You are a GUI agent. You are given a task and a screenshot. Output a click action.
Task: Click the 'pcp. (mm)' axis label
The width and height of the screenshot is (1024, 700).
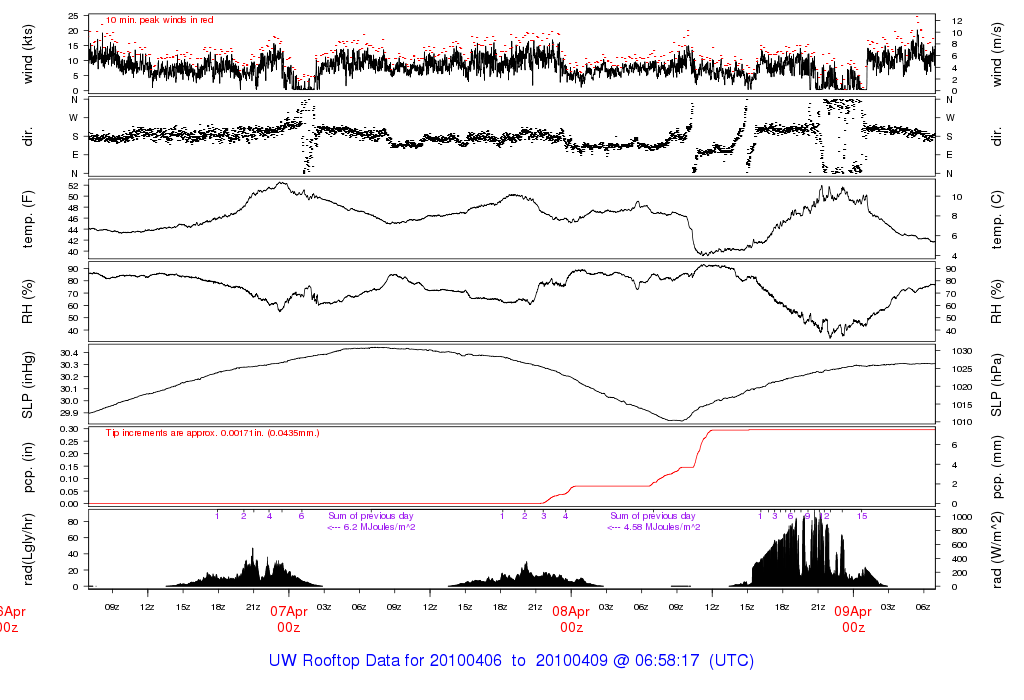[x=997, y=468]
